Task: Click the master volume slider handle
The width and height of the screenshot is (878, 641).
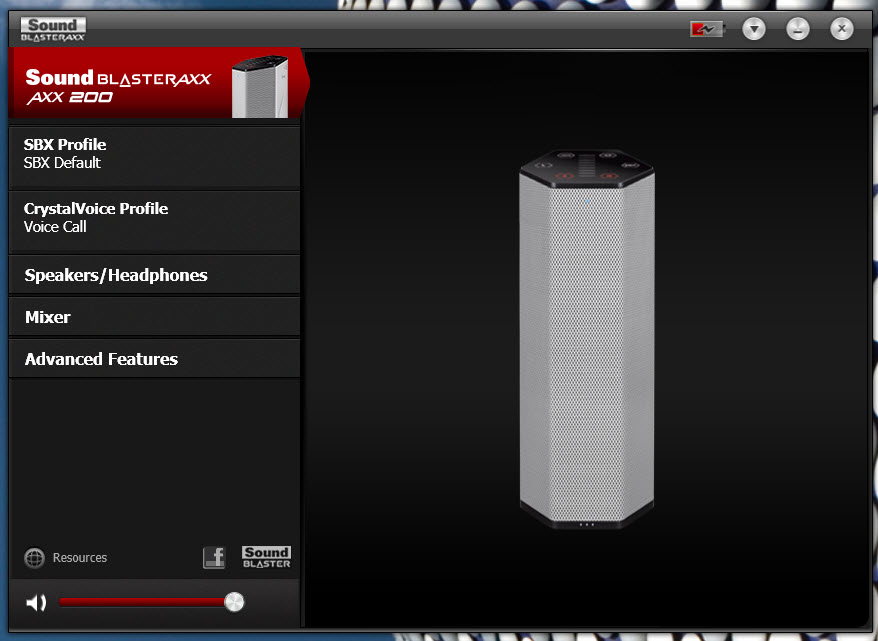Action: click(234, 602)
